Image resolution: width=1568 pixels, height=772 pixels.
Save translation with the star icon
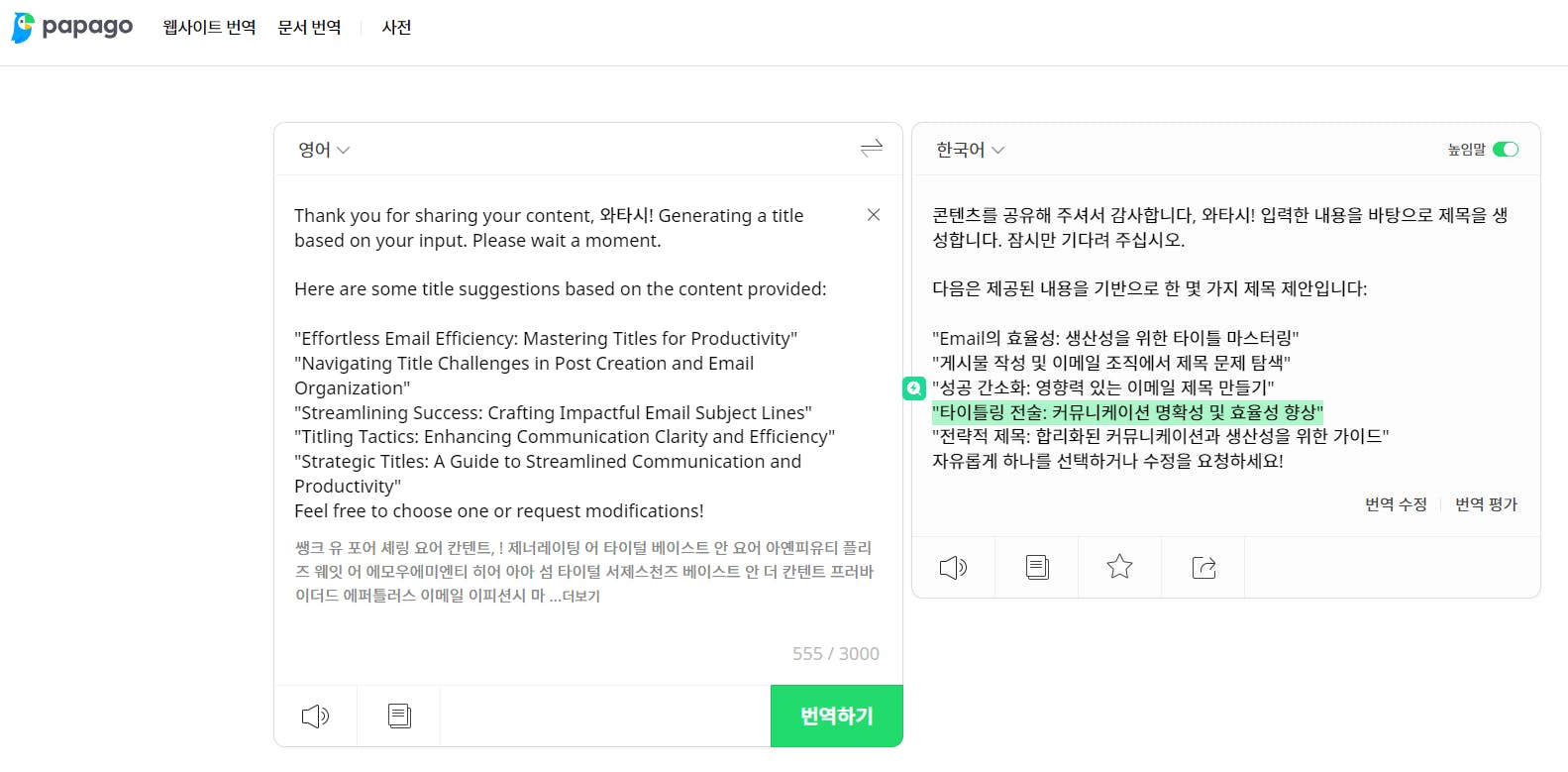1119,567
